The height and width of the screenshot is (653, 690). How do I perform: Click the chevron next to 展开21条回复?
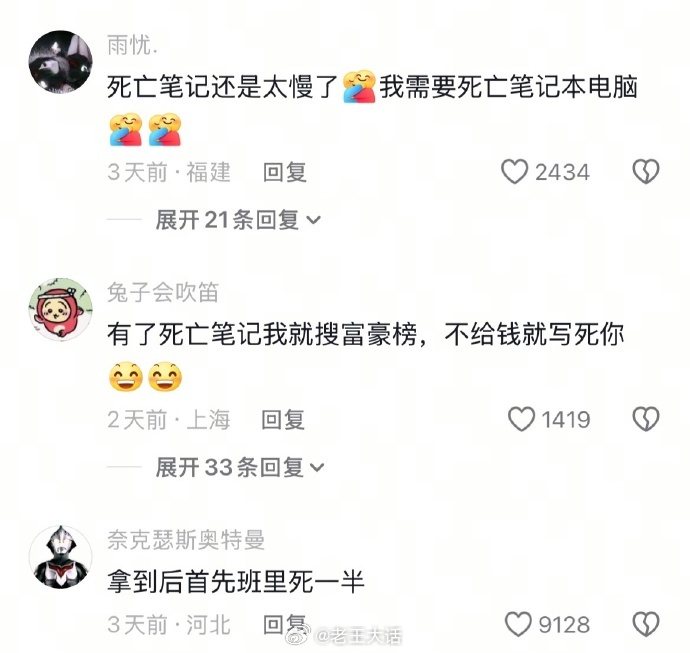click(313, 220)
